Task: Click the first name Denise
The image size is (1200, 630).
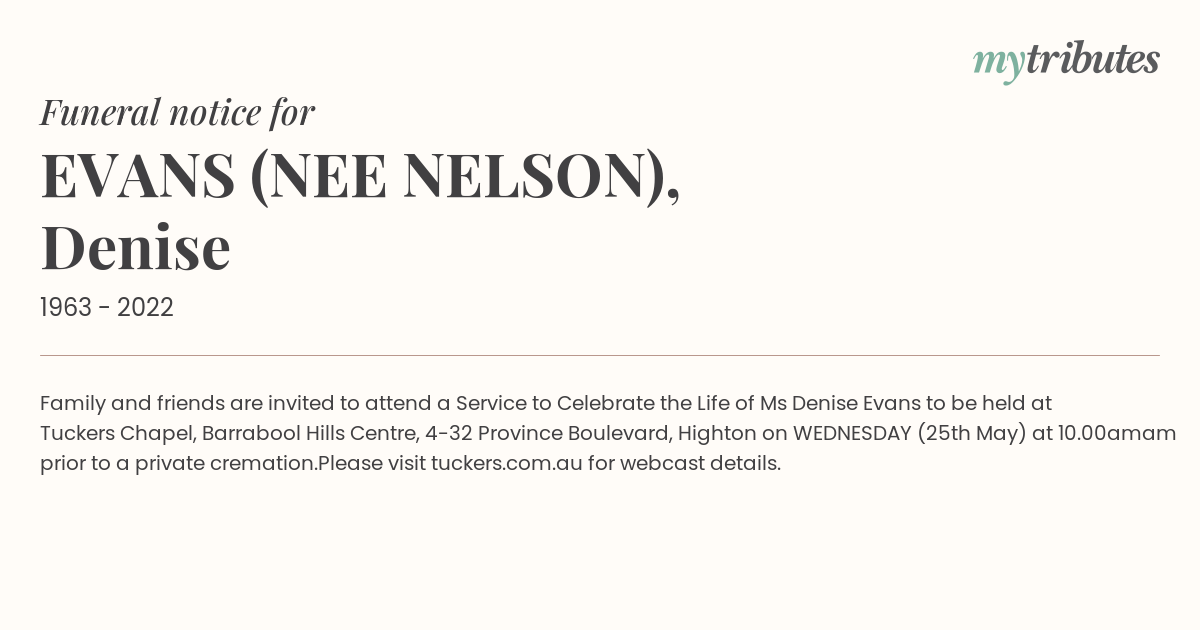Action: coord(136,247)
